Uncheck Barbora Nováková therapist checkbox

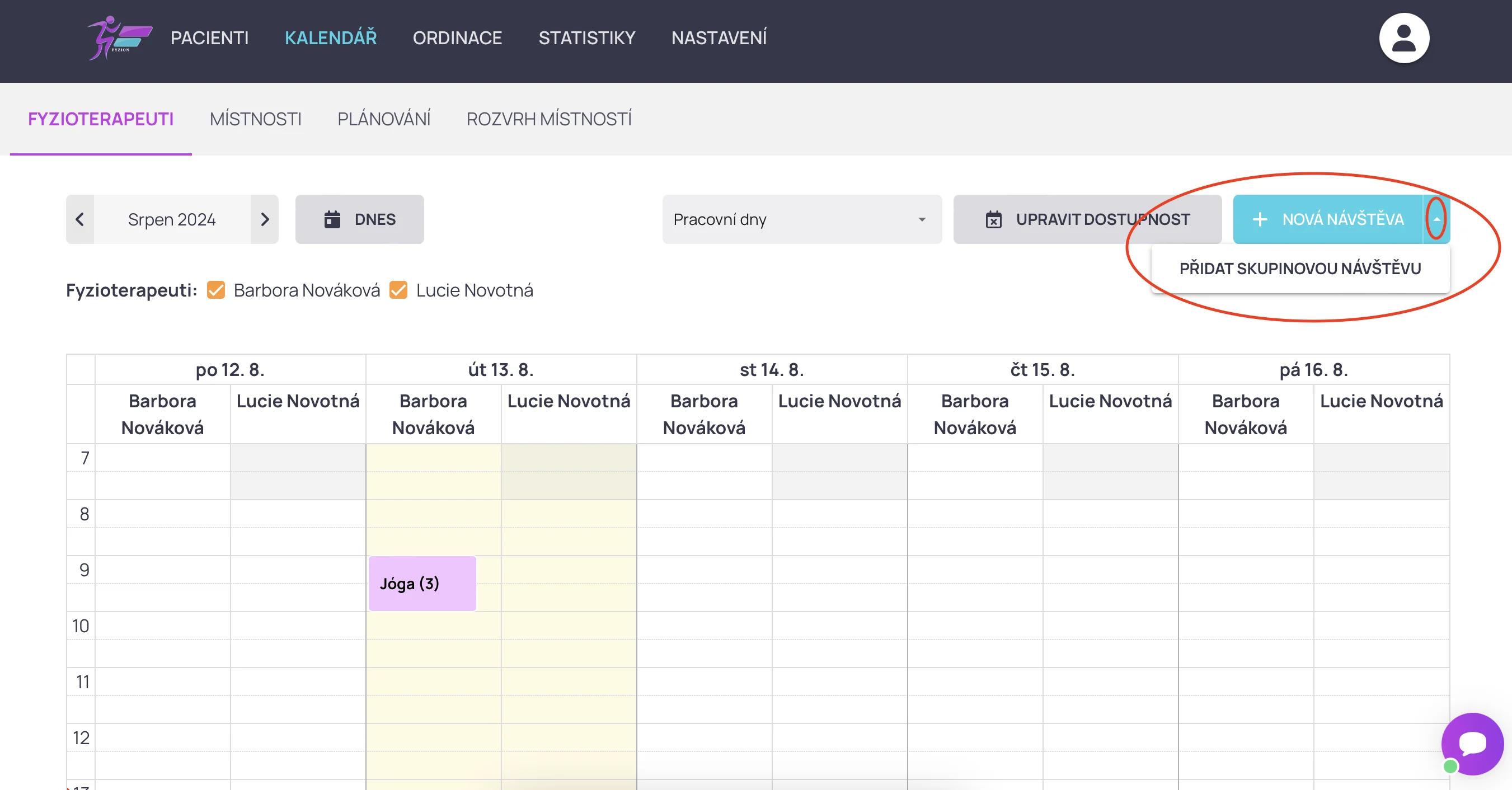[x=216, y=290]
